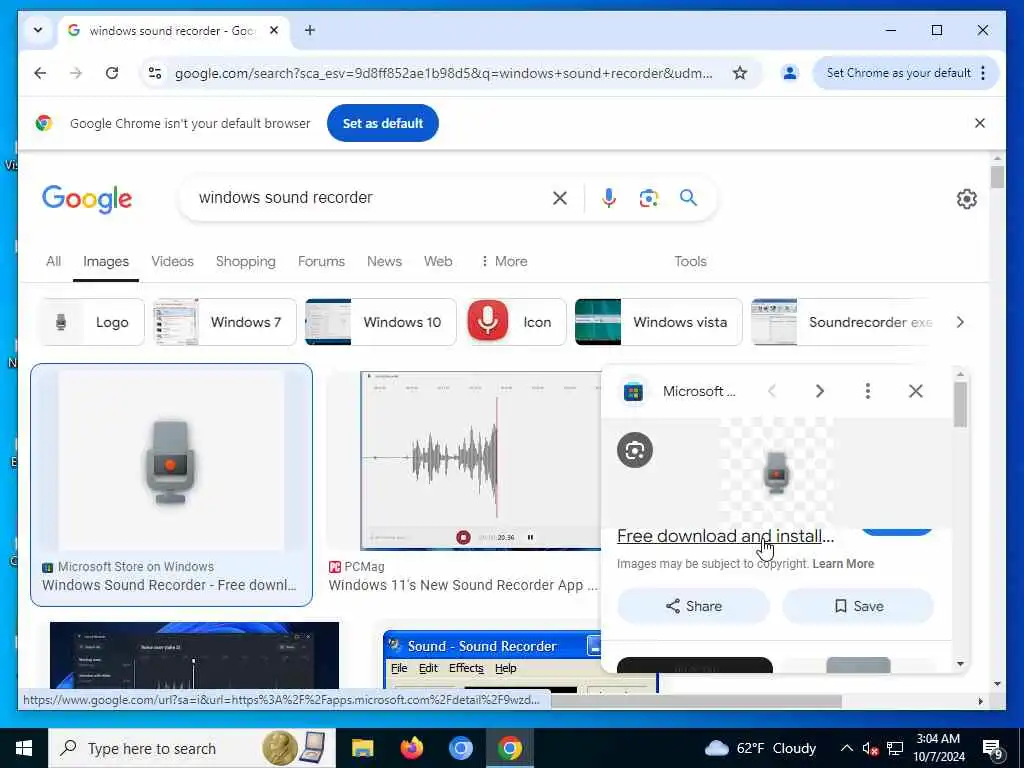Open the Chrome profile avatar menu
The image size is (1024, 768).
pos(790,73)
